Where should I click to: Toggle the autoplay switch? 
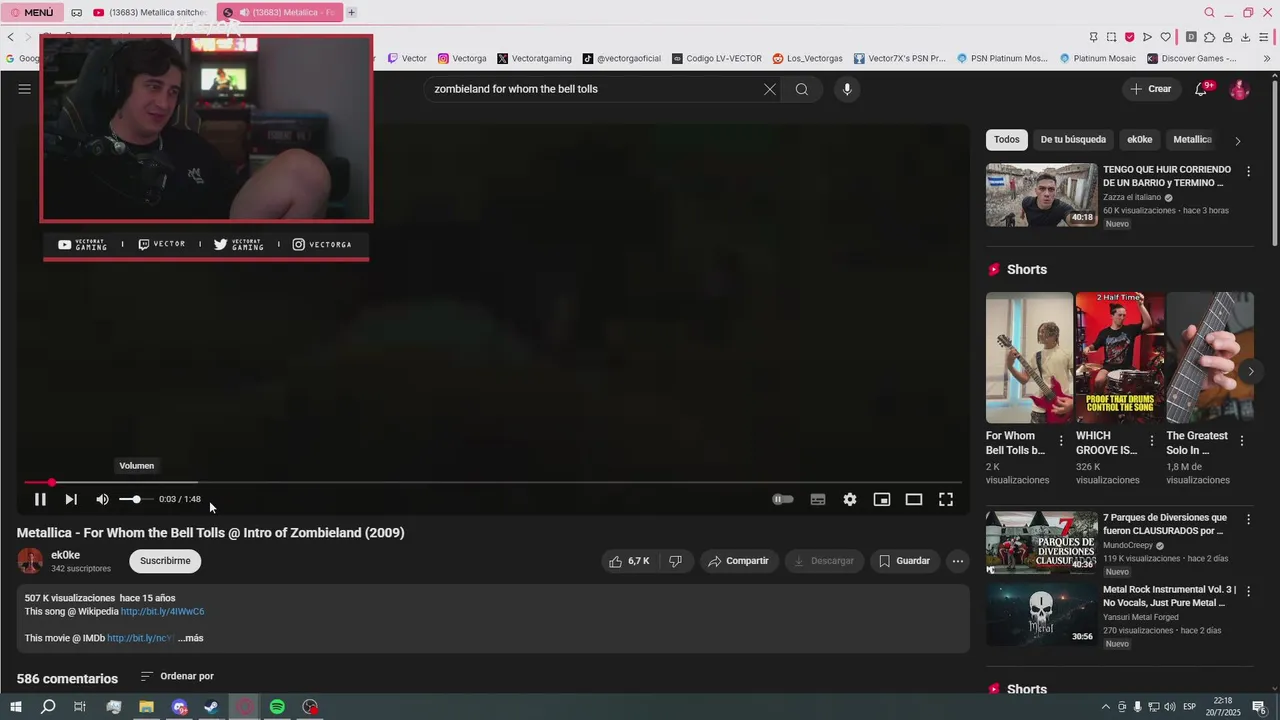(783, 499)
